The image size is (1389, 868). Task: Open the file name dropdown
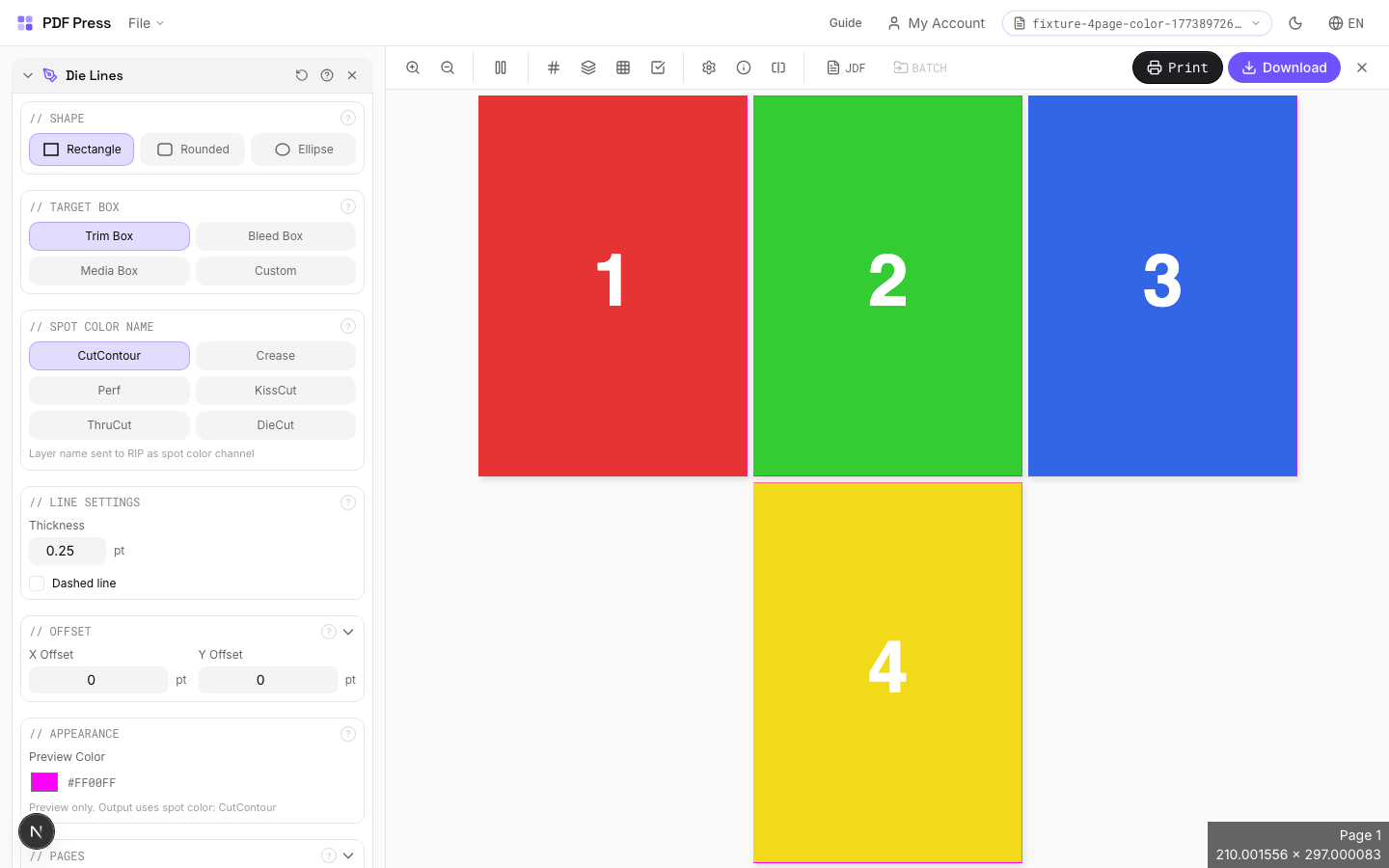pos(1256,23)
